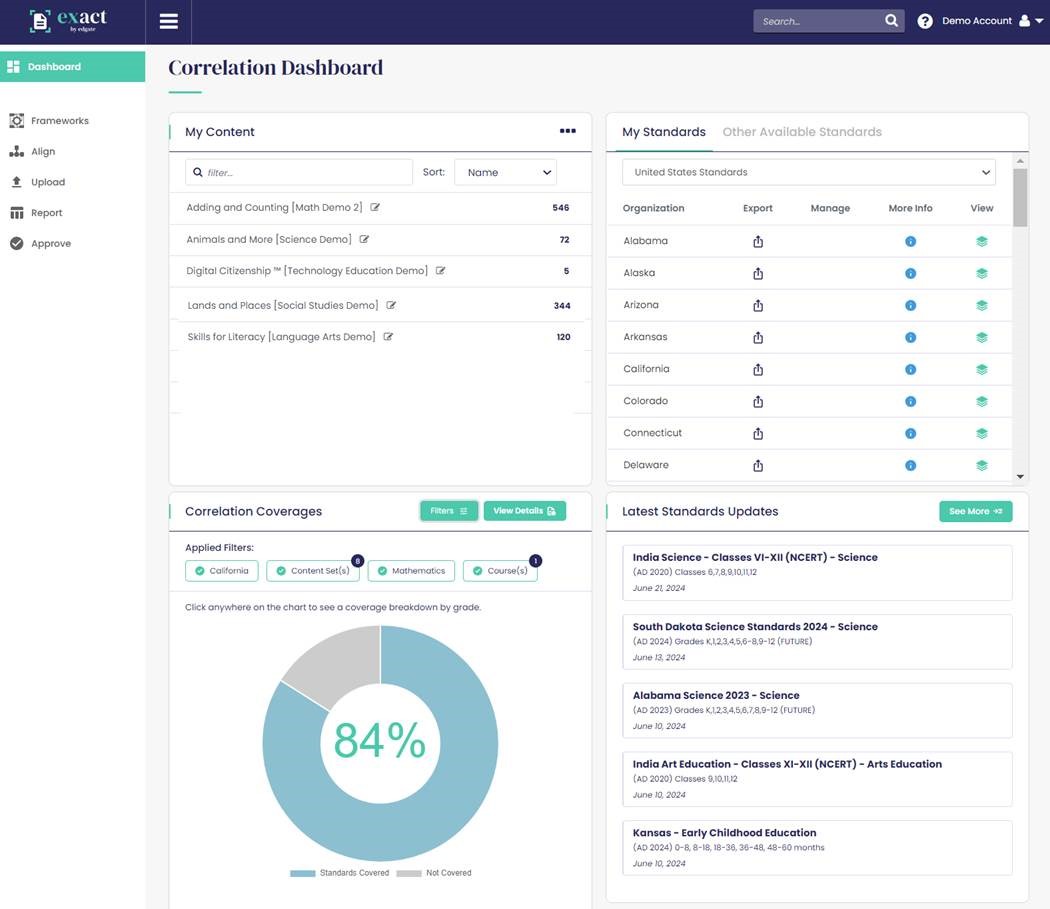This screenshot has width=1050, height=909.
Task: Toggle the Content Set(s) applied filter
Action: pos(313,571)
